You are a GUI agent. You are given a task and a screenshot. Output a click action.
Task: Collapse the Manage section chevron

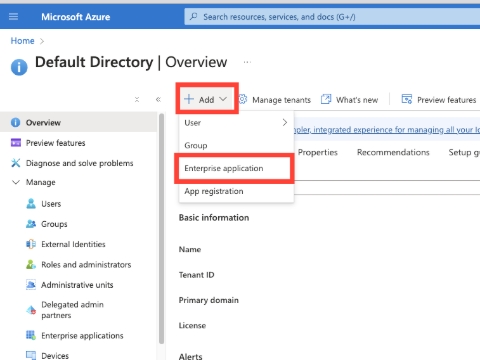[16, 182]
